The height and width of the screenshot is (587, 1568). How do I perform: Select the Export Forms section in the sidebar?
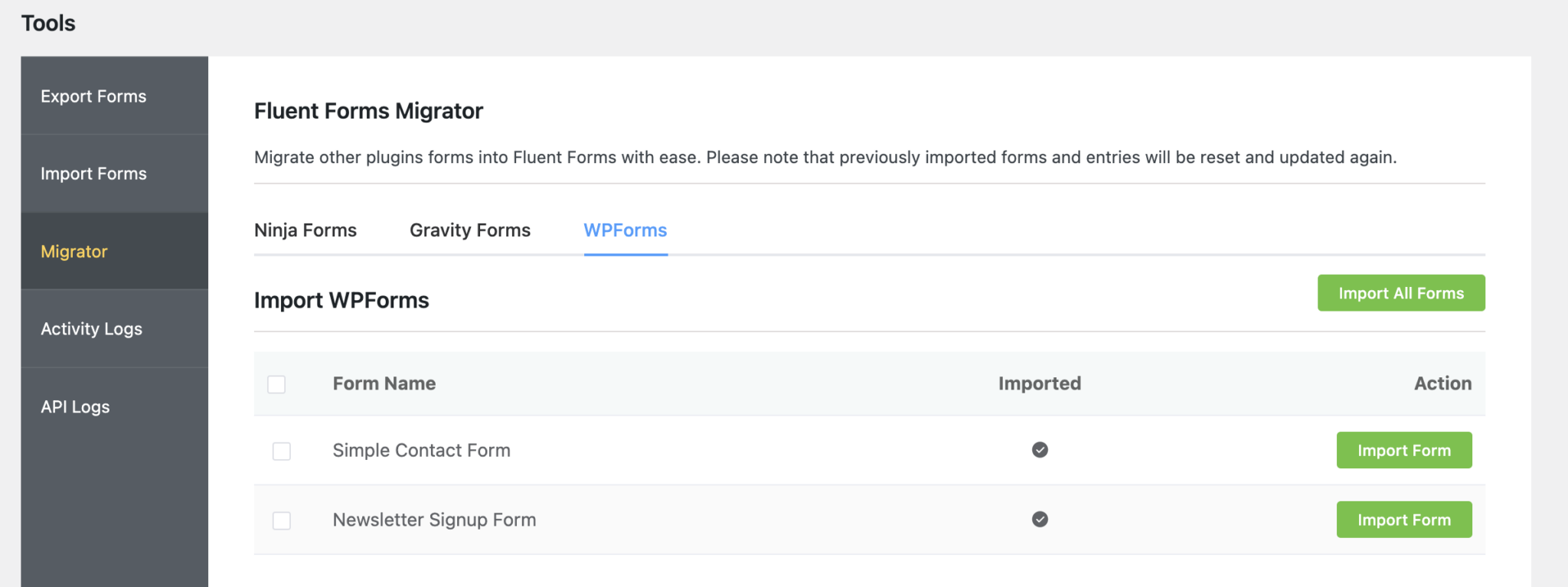93,96
